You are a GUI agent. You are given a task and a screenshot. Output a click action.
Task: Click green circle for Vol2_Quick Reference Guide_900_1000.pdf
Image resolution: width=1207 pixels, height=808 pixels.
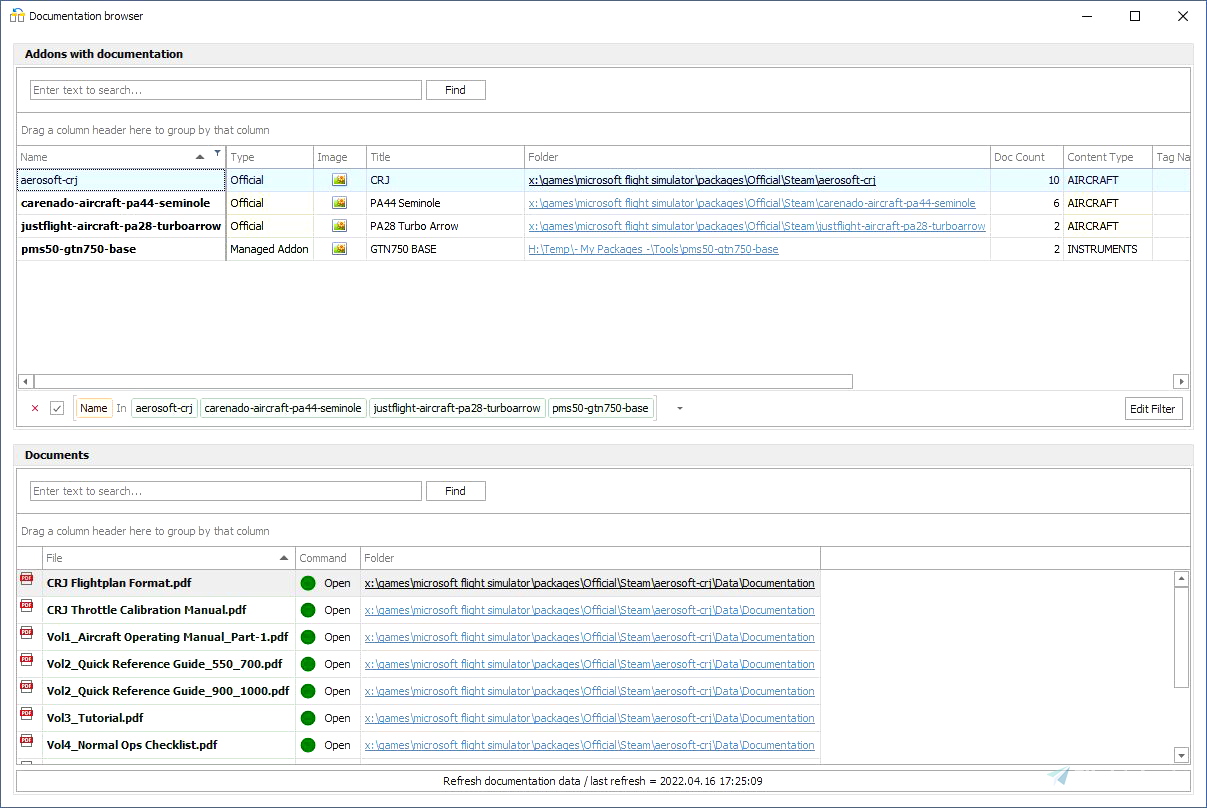(308, 691)
